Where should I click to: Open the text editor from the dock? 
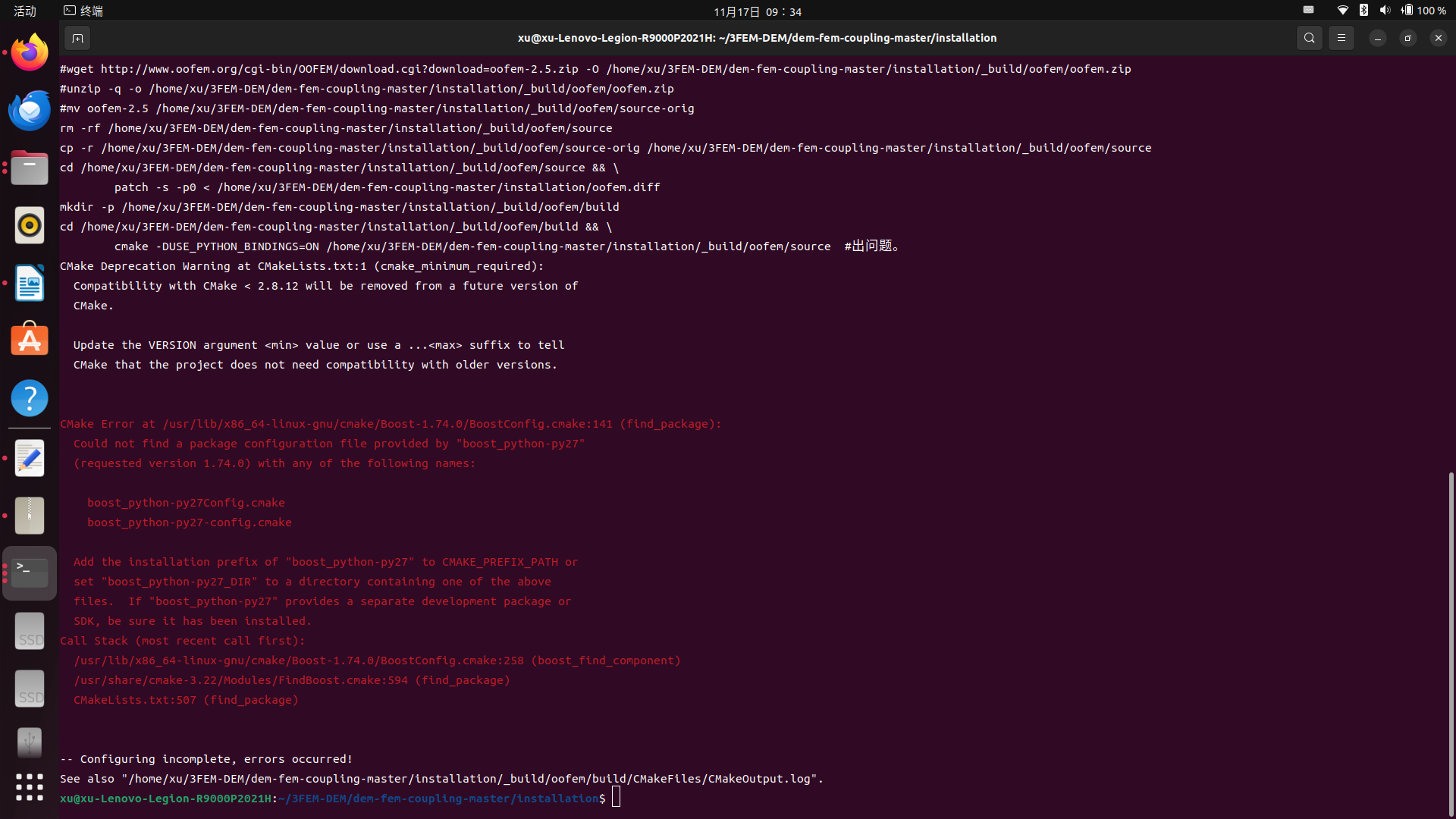click(x=29, y=457)
